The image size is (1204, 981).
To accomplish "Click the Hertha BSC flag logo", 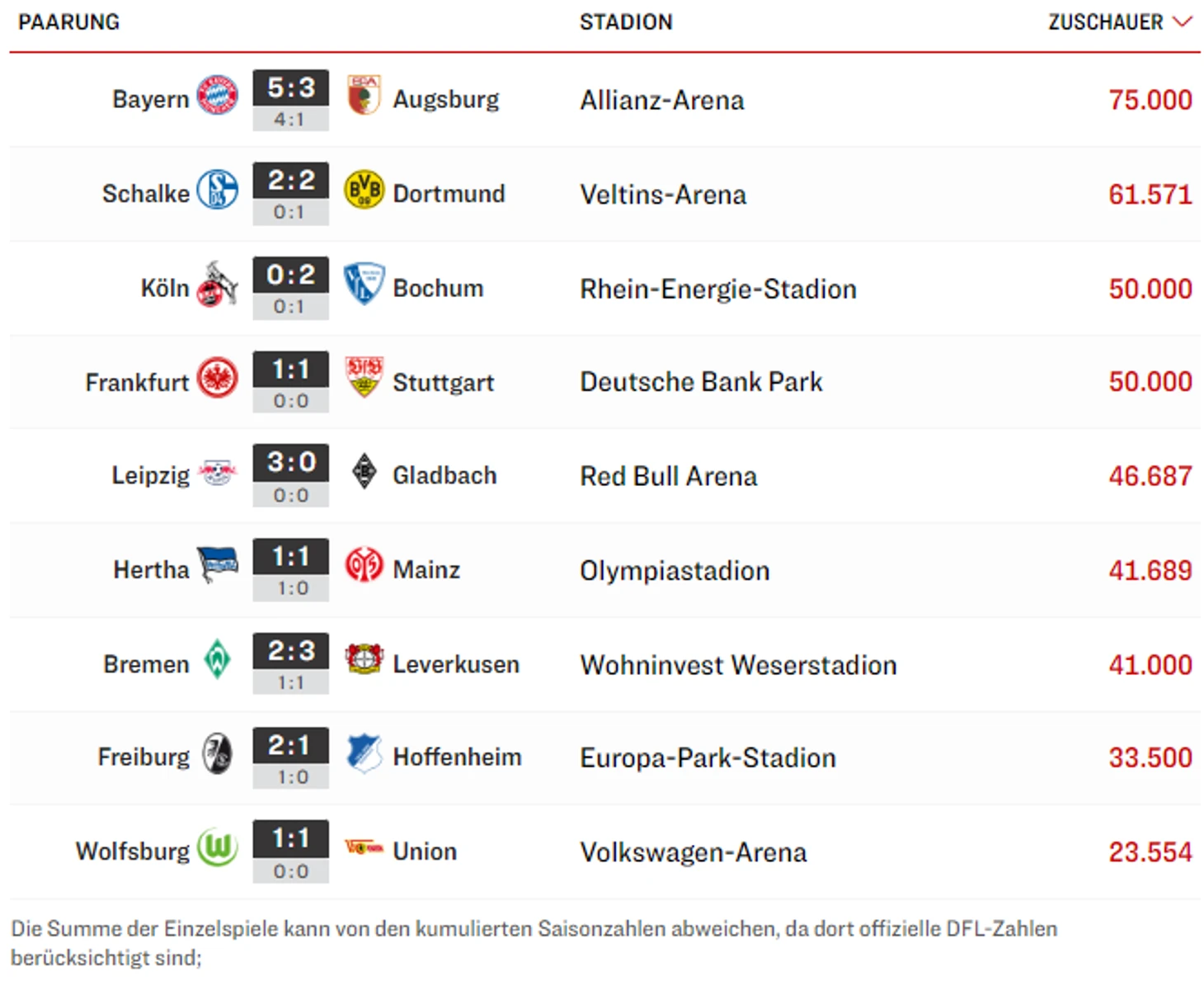I will pyautogui.click(x=218, y=566).
